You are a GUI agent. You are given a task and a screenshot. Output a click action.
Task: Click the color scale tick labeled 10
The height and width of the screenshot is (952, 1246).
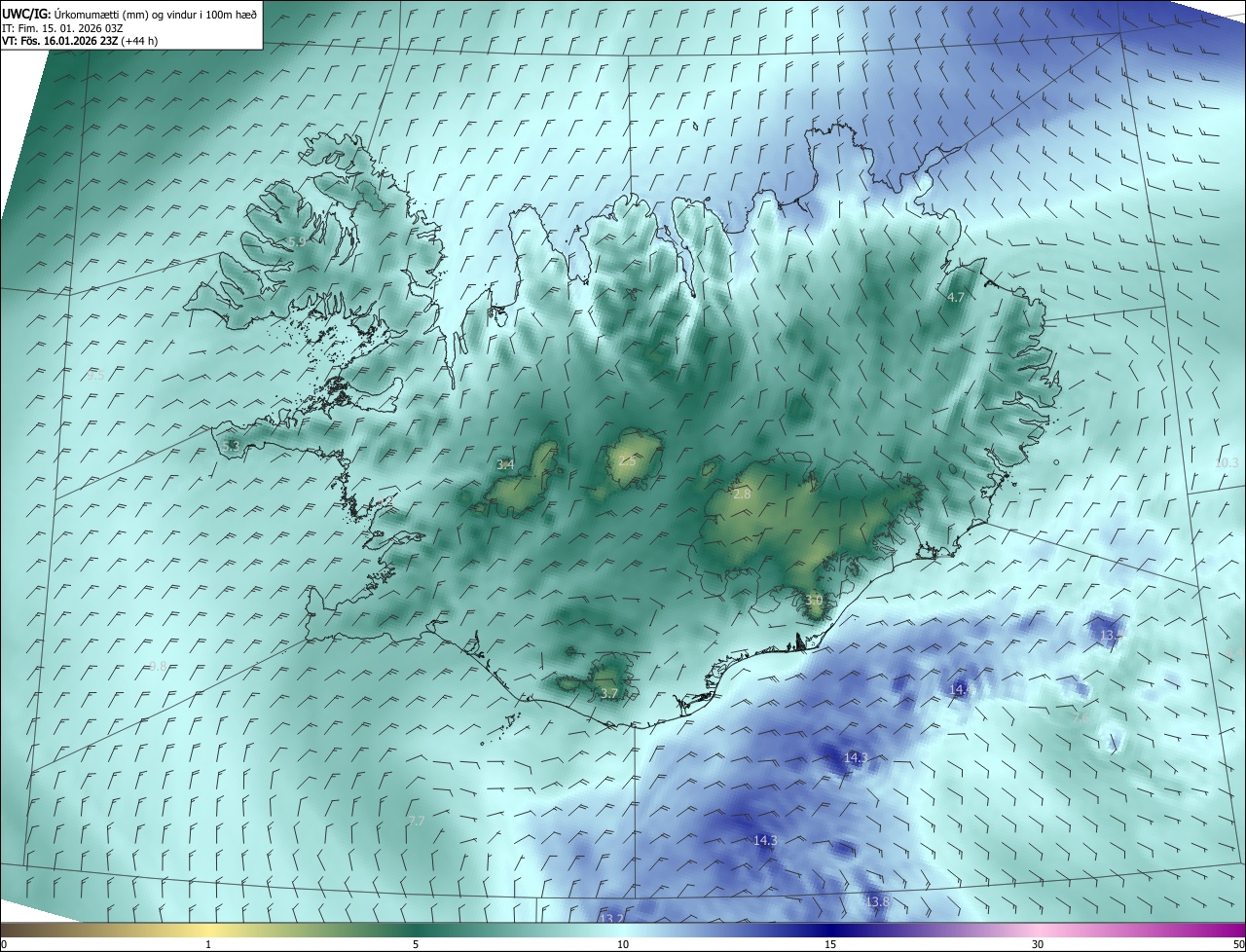pyautogui.click(x=623, y=945)
